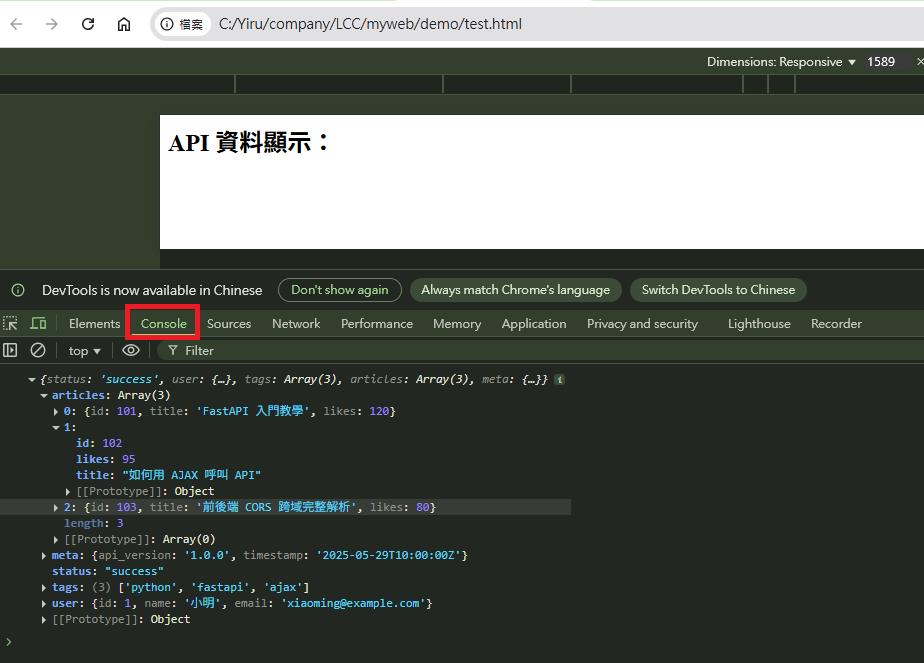Click the viewport width value 1589

[x=881, y=61]
